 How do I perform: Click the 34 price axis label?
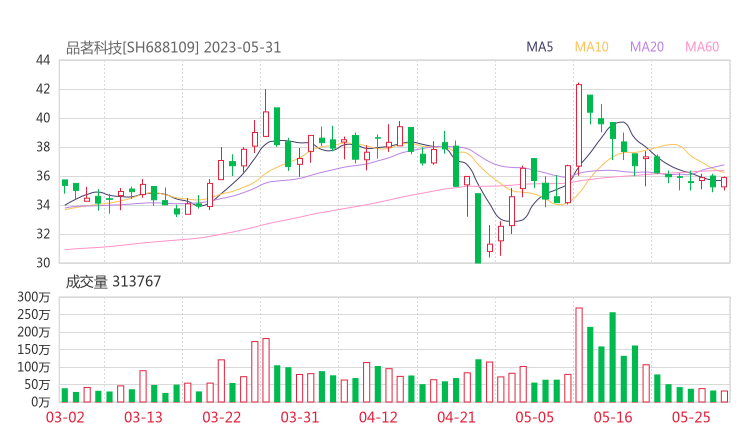43,205
